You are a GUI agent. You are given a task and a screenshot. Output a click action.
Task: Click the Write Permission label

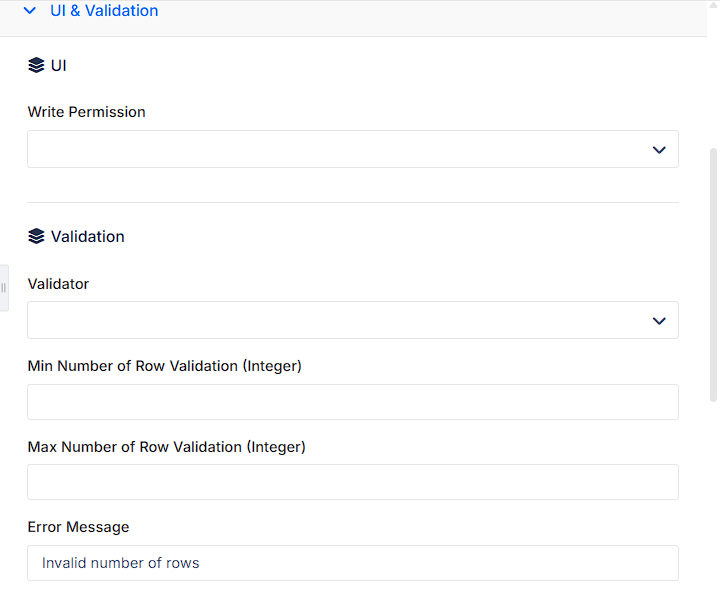pyautogui.click(x=86, y=112)
